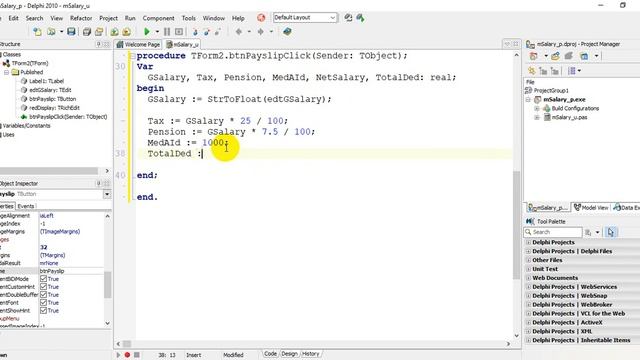Image resolution: width=640 pixels, height=360 pixels.
Task: Click the Activate icon in Project Manager toolbar
Action: tap(533, 56)
